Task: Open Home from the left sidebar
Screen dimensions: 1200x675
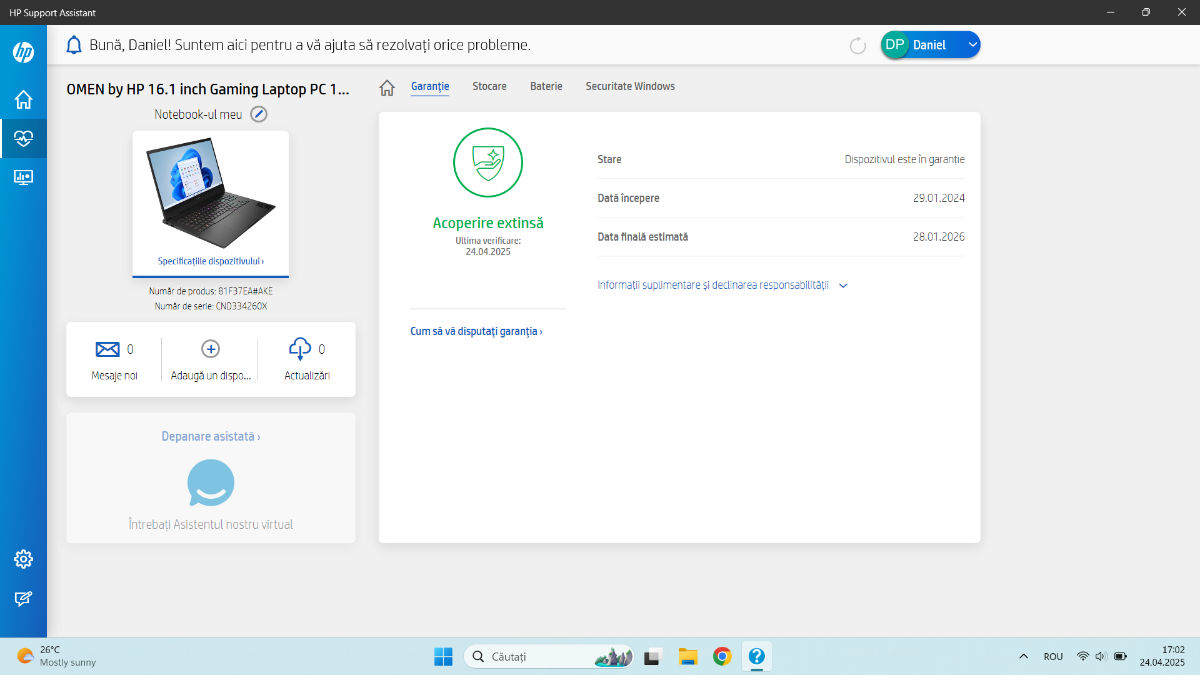Action: click(23, 99)
